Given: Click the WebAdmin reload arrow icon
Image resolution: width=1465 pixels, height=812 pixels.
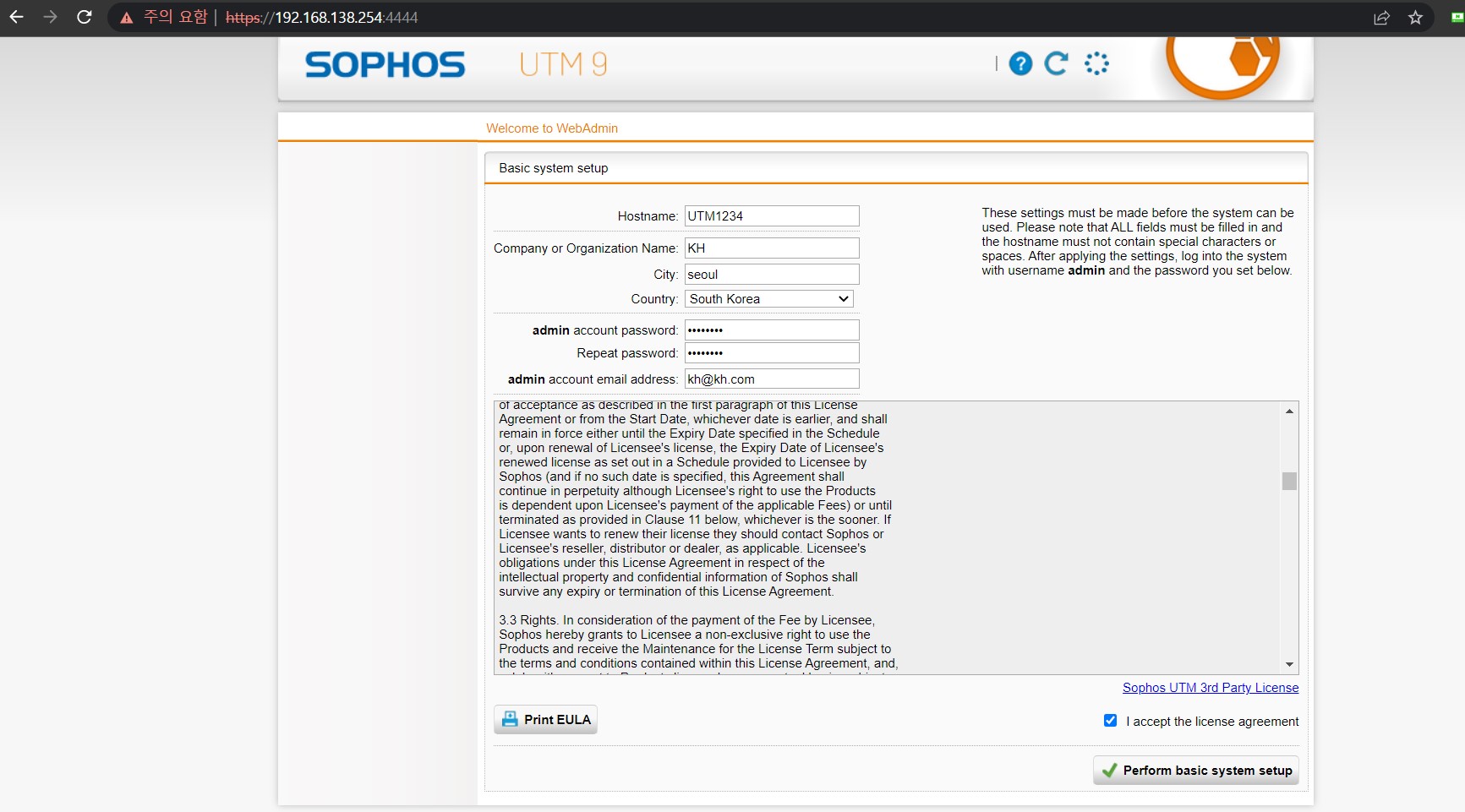Looking at the screenshot, I should pyautogui.click(x=1056, y=63).
